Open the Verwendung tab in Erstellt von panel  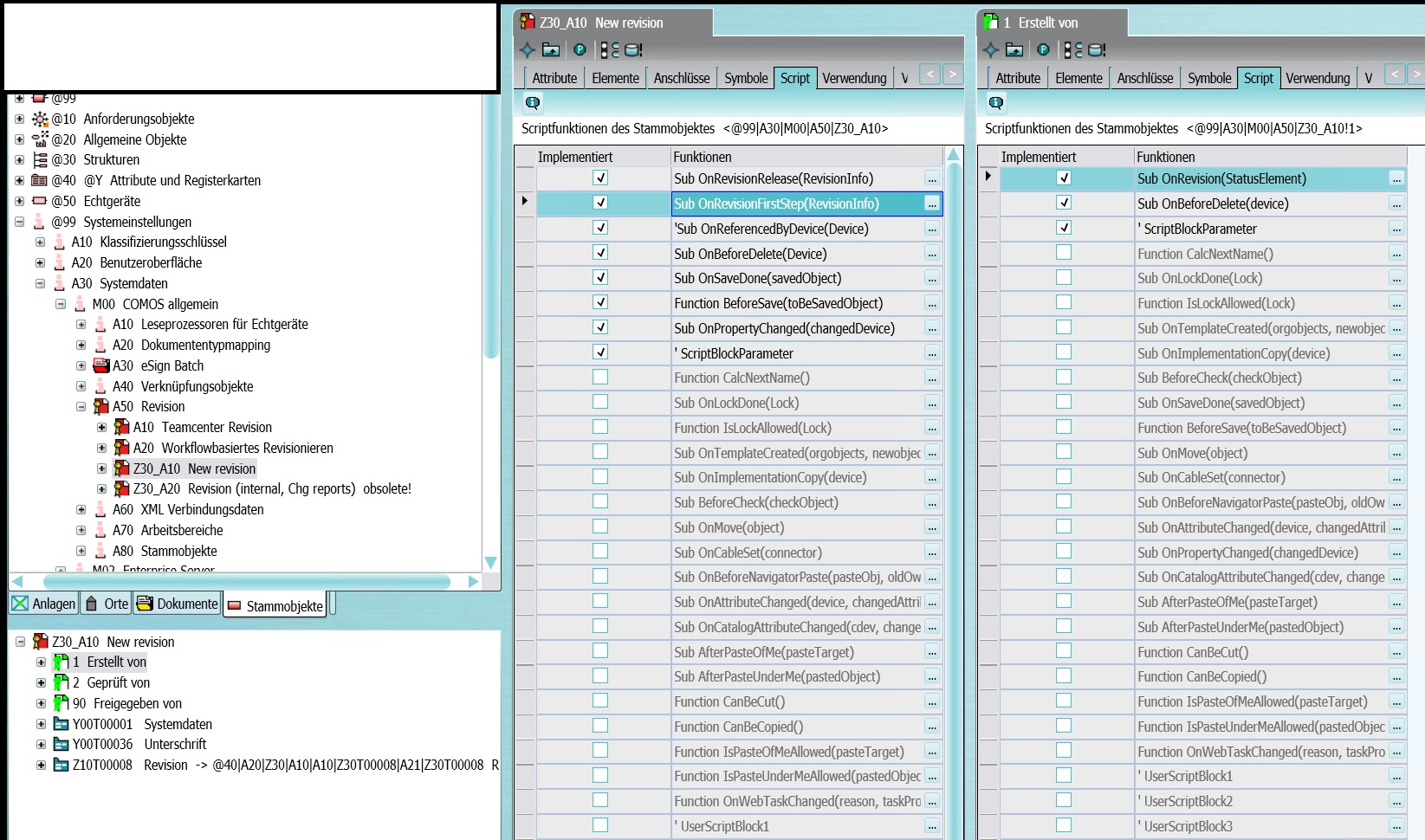(x=1317, y=78)
